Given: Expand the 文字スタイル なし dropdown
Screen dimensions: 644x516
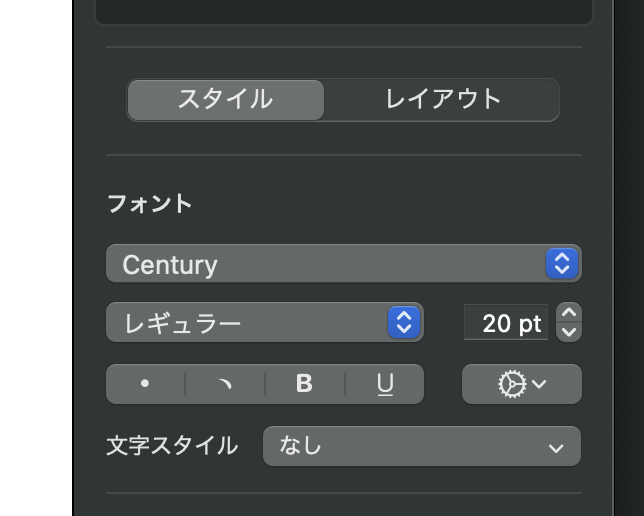Looking at the screenshot, I should 421,446.
